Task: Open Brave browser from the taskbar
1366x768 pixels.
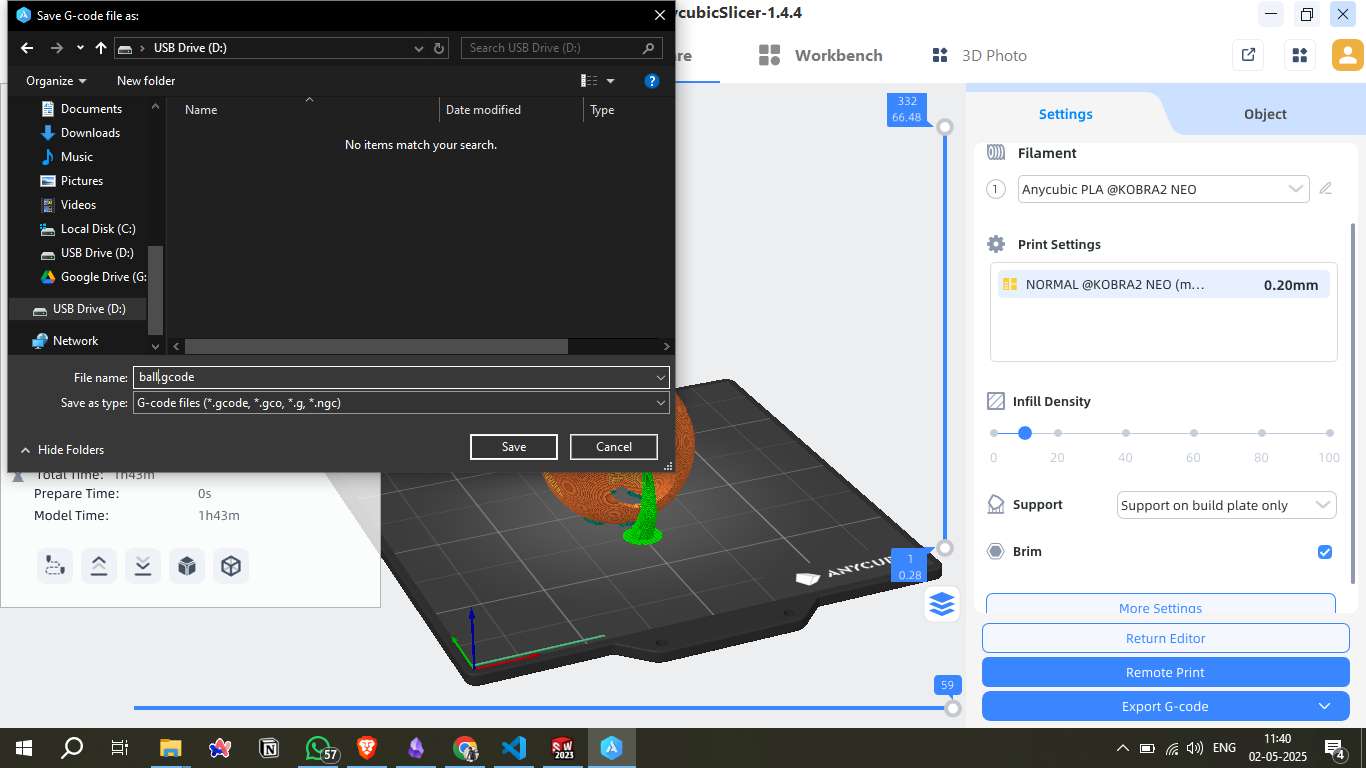Action: tap(367, 748)
